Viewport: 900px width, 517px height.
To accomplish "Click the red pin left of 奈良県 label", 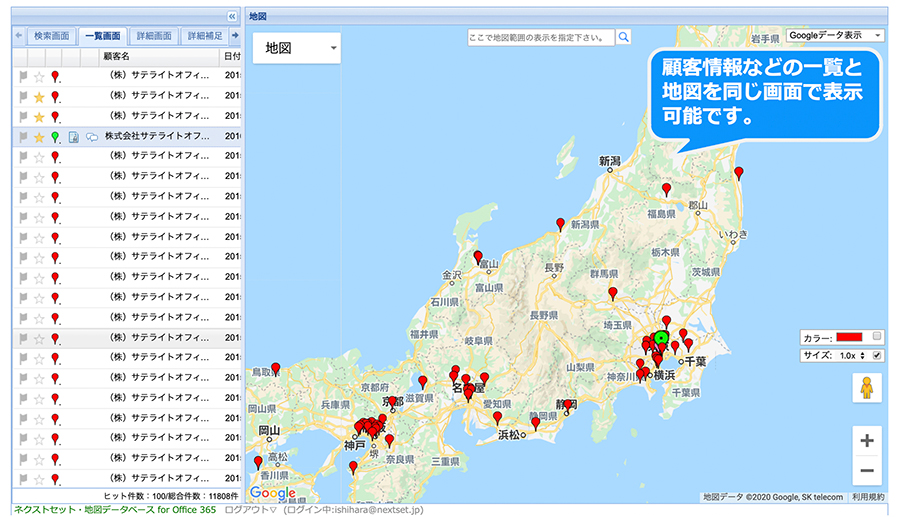I will coord(389,441).
